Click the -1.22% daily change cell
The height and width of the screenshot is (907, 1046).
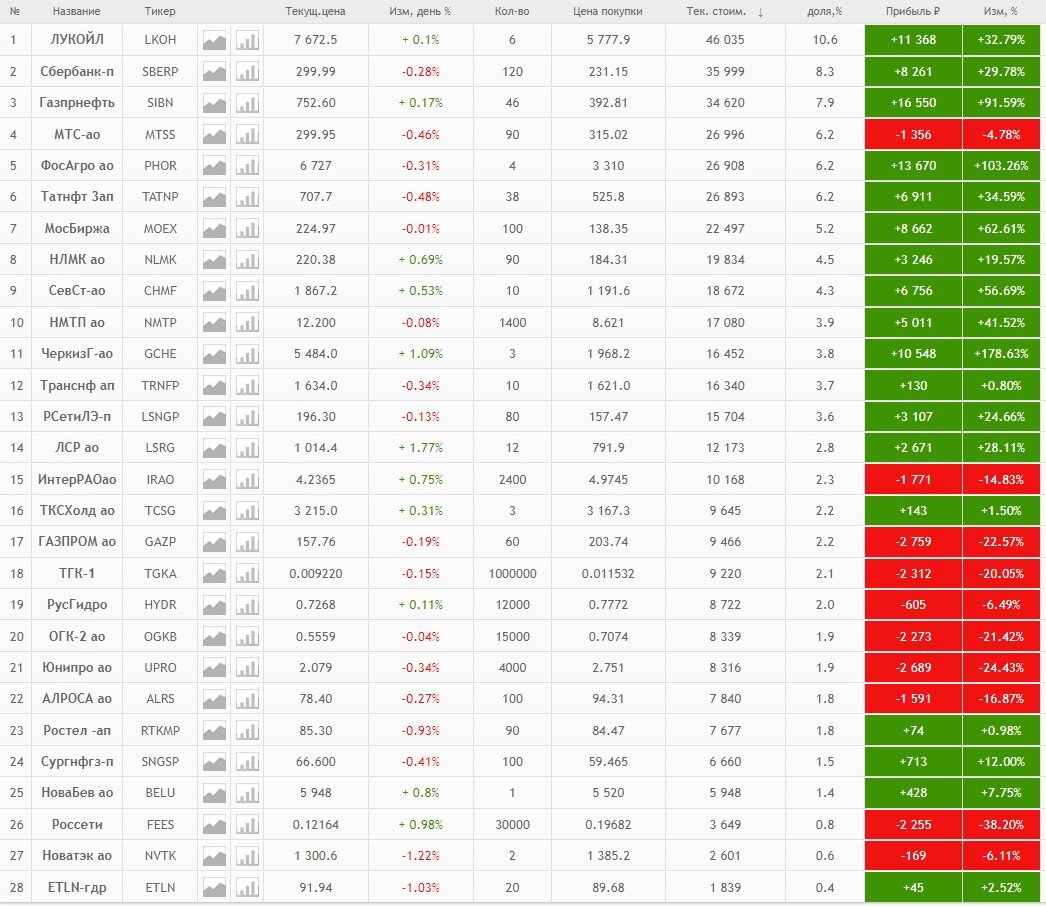(420, 856)
